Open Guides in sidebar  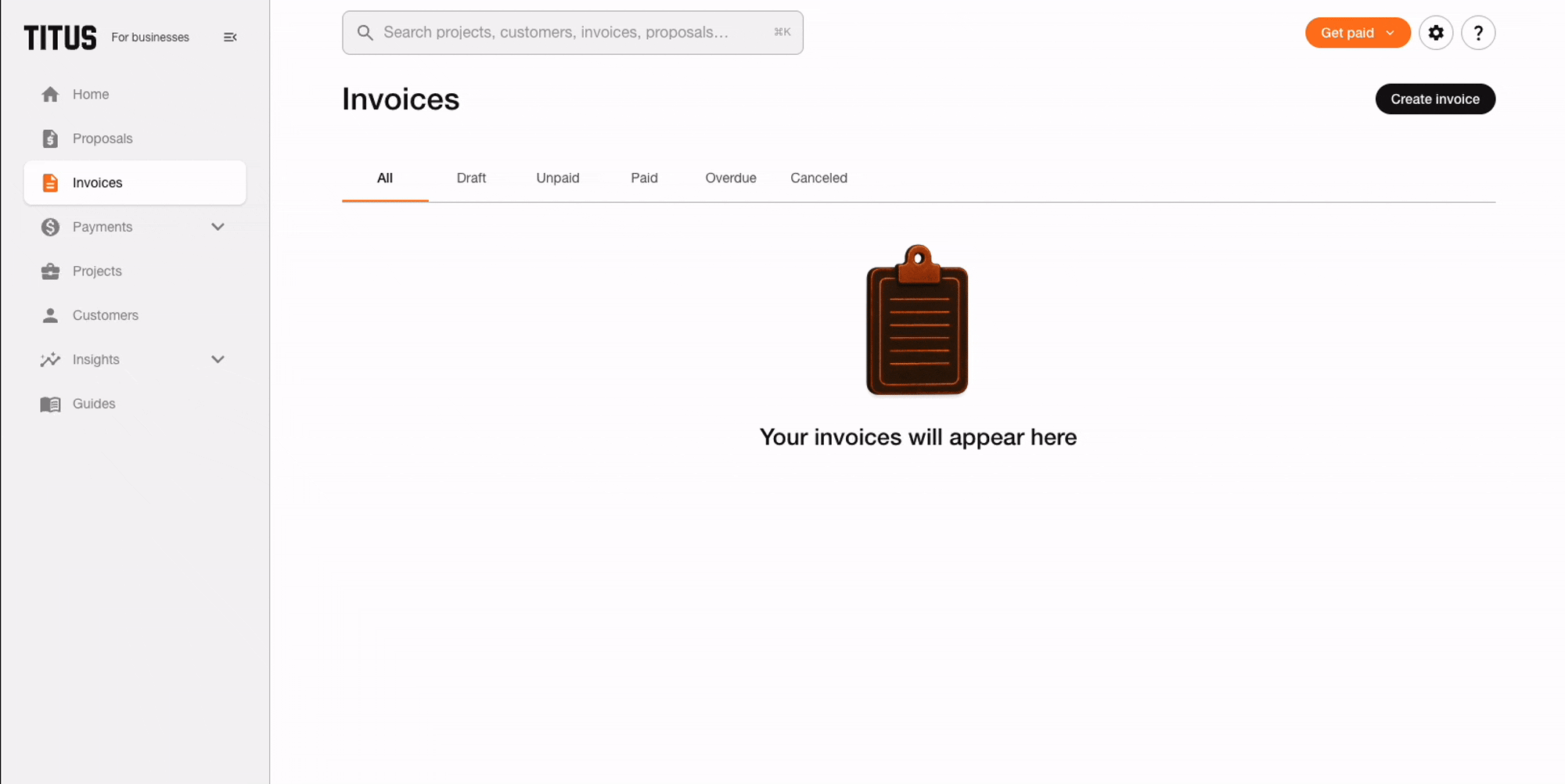[x=135, y=404]
